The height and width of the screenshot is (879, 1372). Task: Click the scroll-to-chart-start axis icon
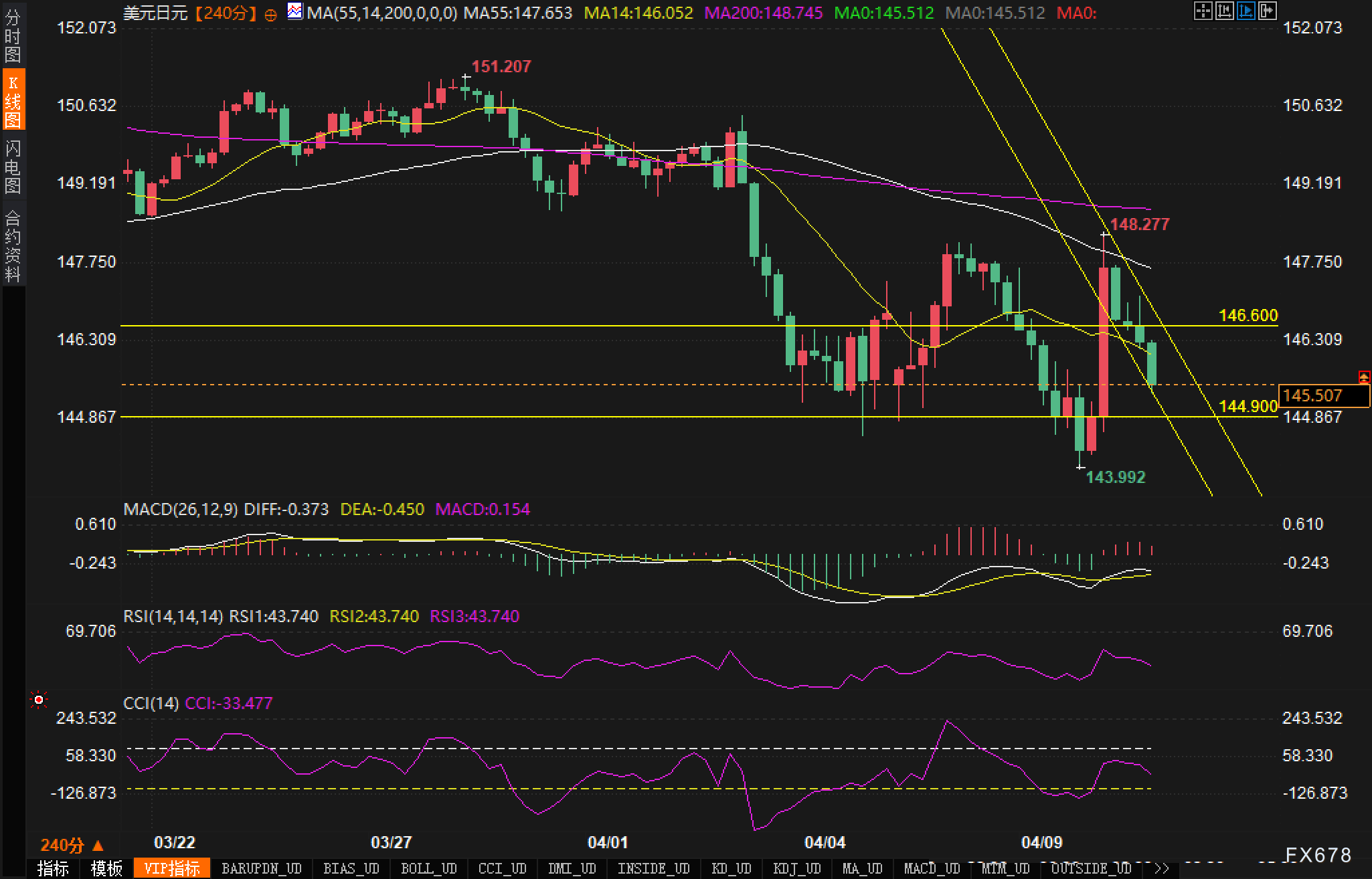1224,11
